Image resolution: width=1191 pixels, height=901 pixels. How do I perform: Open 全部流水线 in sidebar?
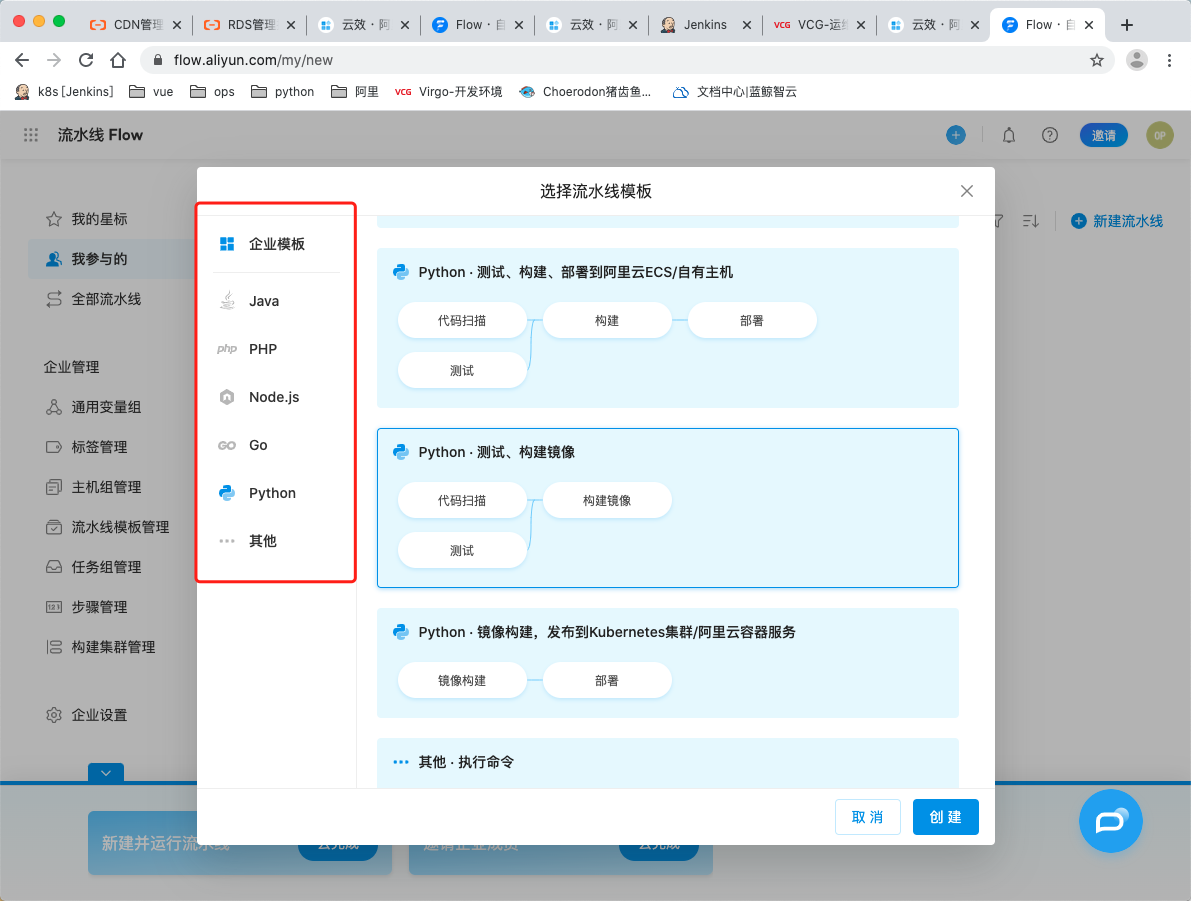pos(93,299)
